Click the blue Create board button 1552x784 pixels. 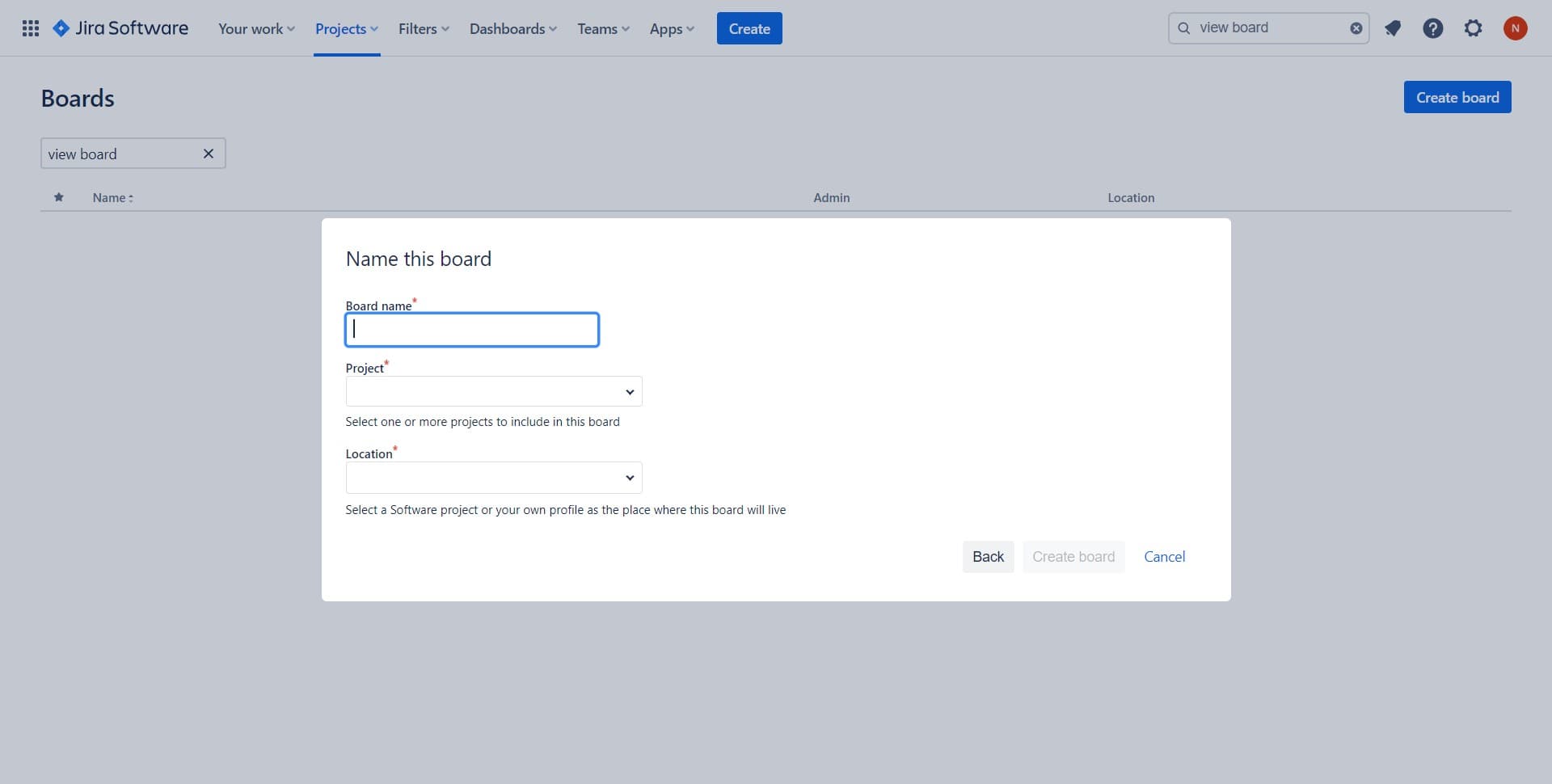pos(1457,97)
